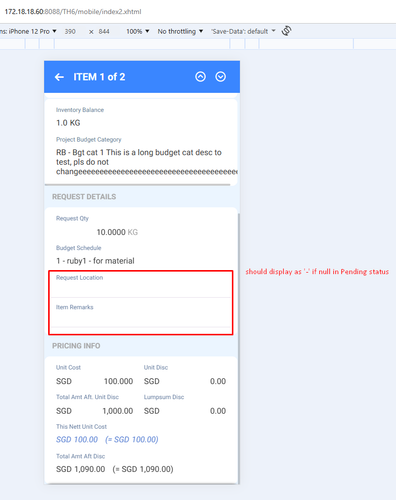The image size is (396, 500).
Task: Click the Lumpsum Disc label
Action: pyautogui.click(x=164, y=397)
